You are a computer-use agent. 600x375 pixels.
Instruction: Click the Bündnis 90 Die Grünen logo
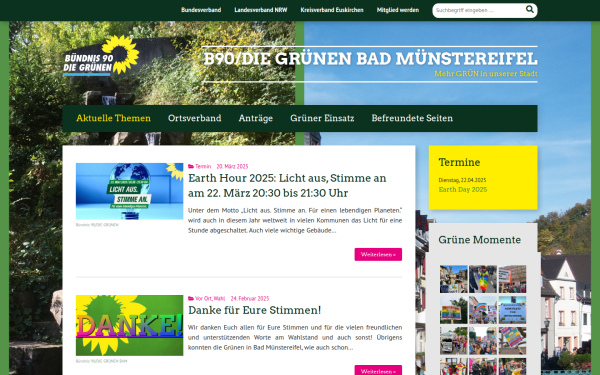(101, 55)
